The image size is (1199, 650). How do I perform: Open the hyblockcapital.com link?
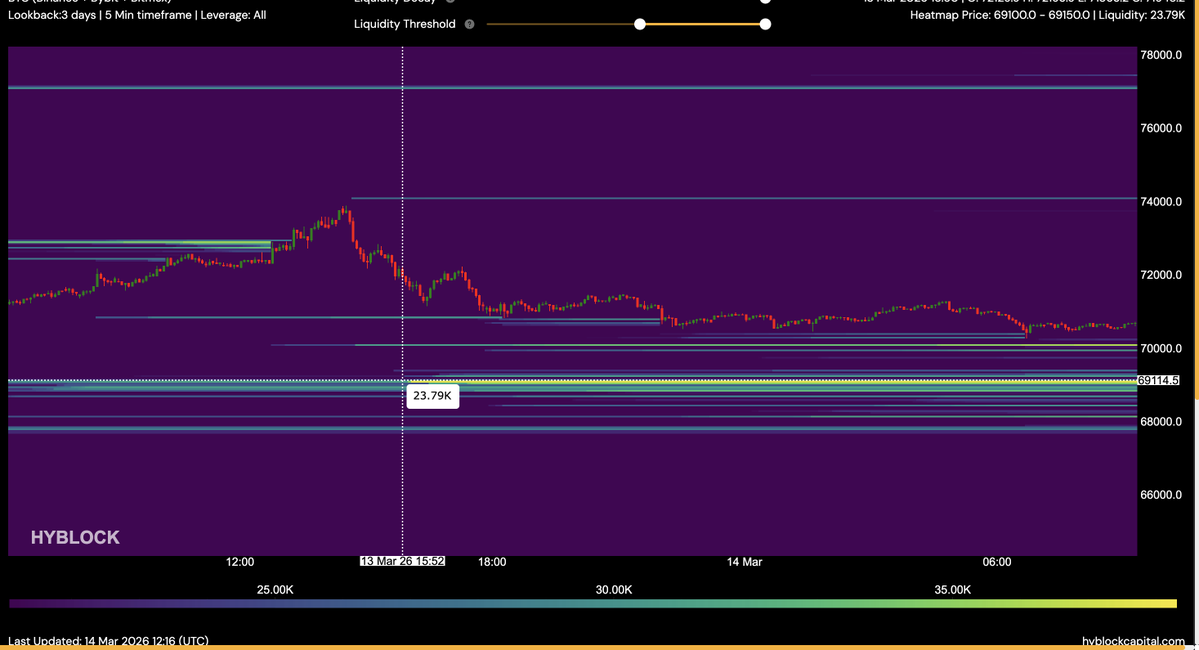pos(1133,642)
